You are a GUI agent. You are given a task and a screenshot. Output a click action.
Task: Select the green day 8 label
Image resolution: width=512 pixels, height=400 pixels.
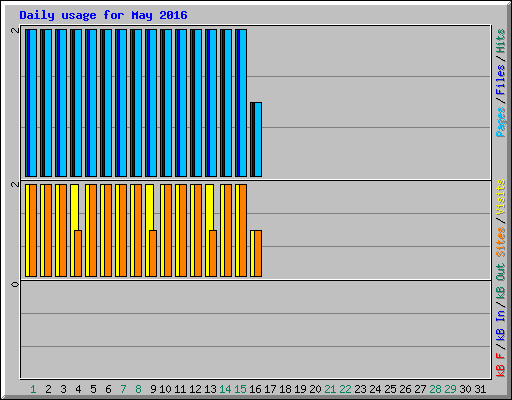click(x=138, y=389)
